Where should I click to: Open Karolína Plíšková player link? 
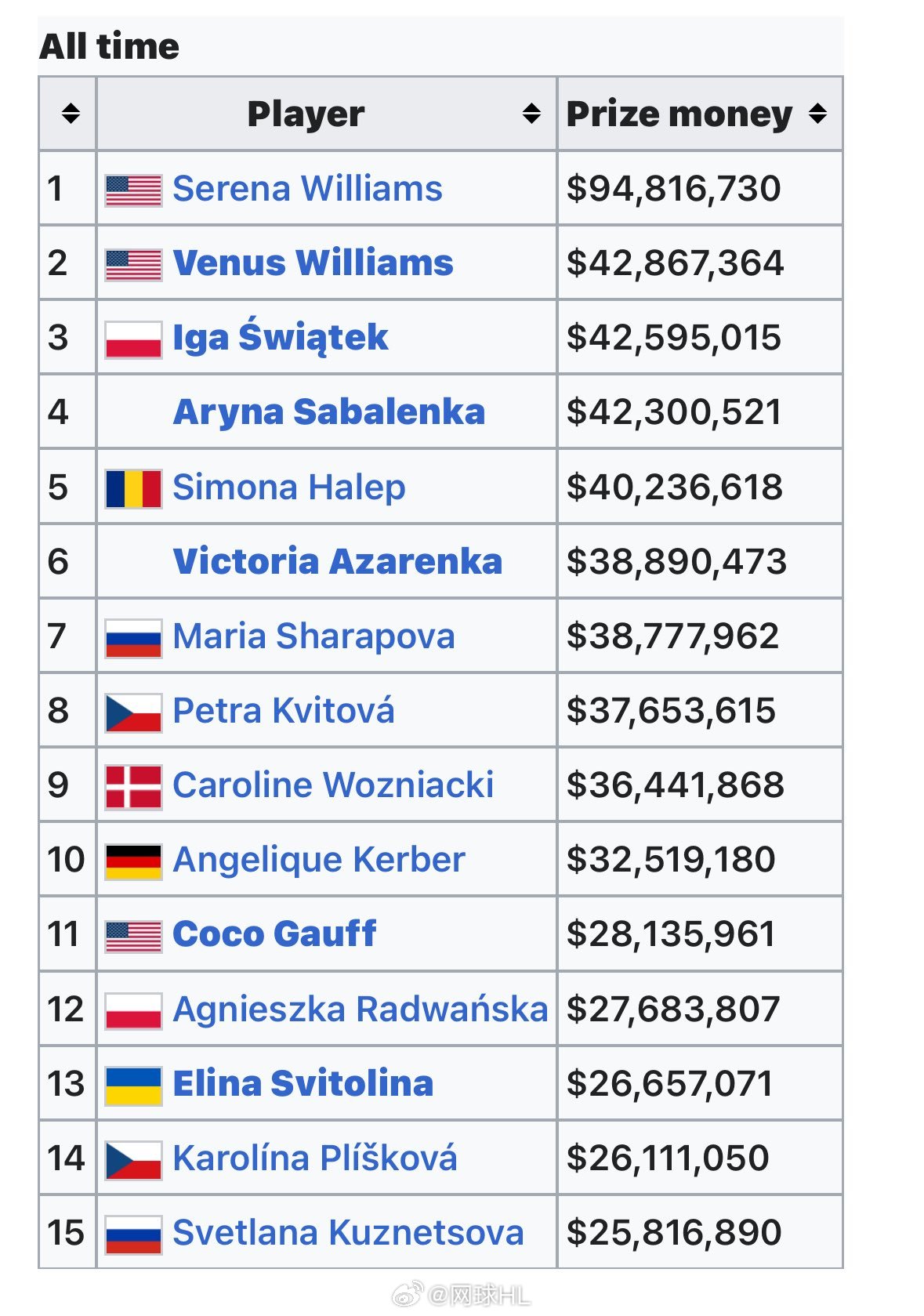(314, 1158)
